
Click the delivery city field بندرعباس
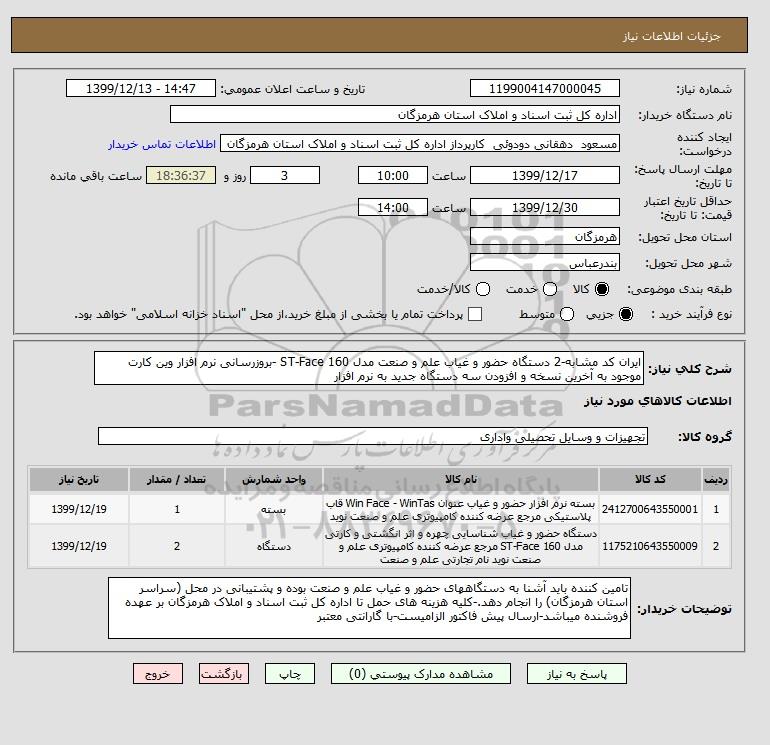545,263
